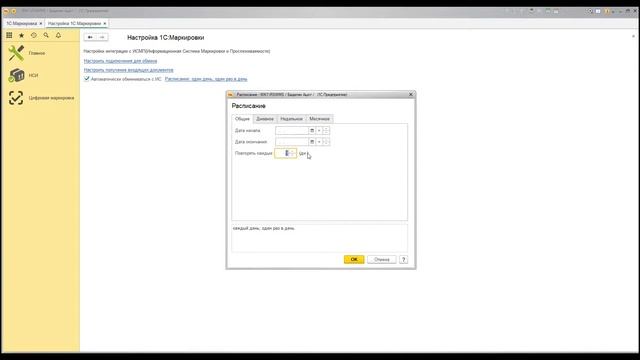The image size is (640, 360).
Task: Click the Дата окончания spinner control
Action: 326,142
